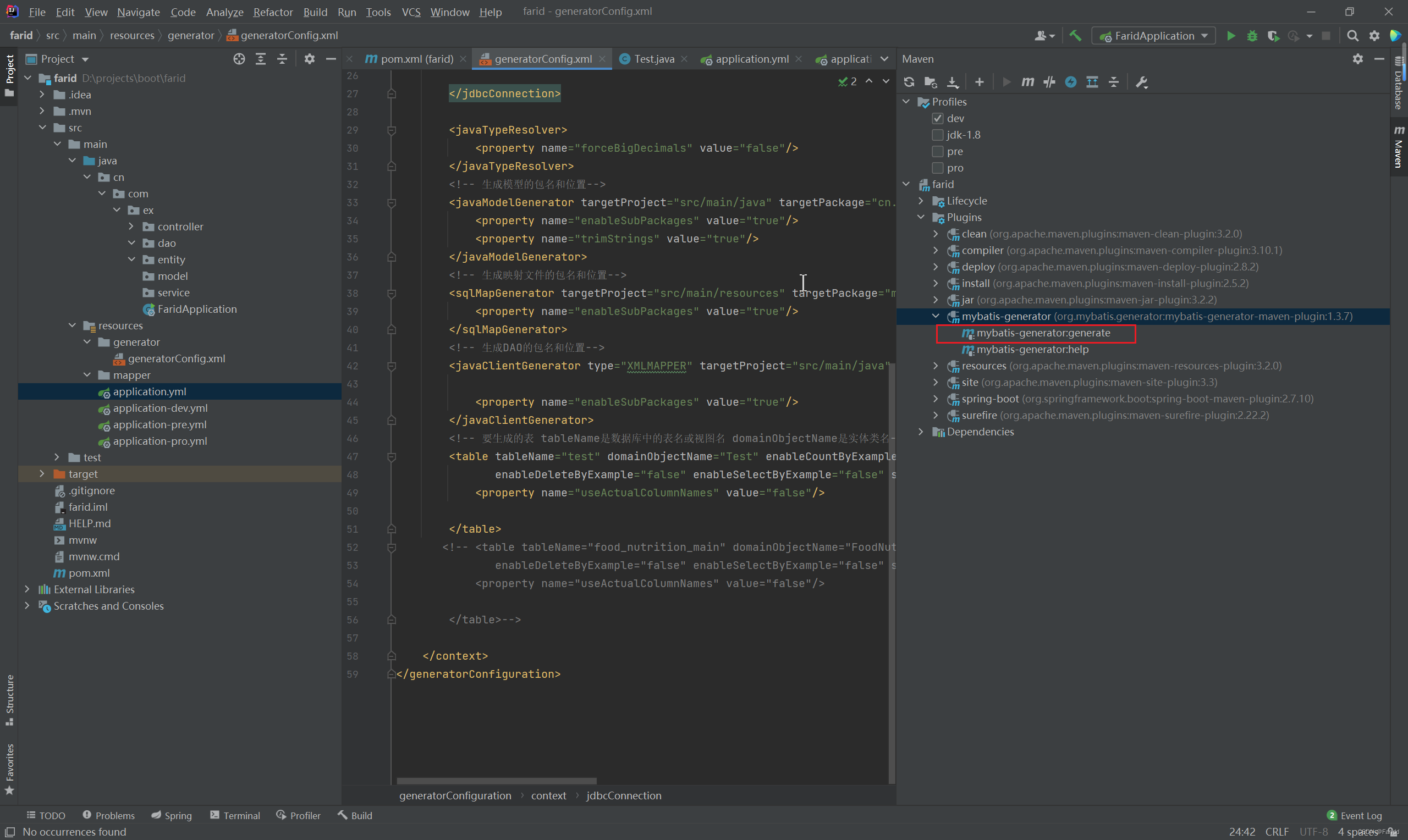
Task: Open the Terminal tool window
Action: tap(235, 815)
